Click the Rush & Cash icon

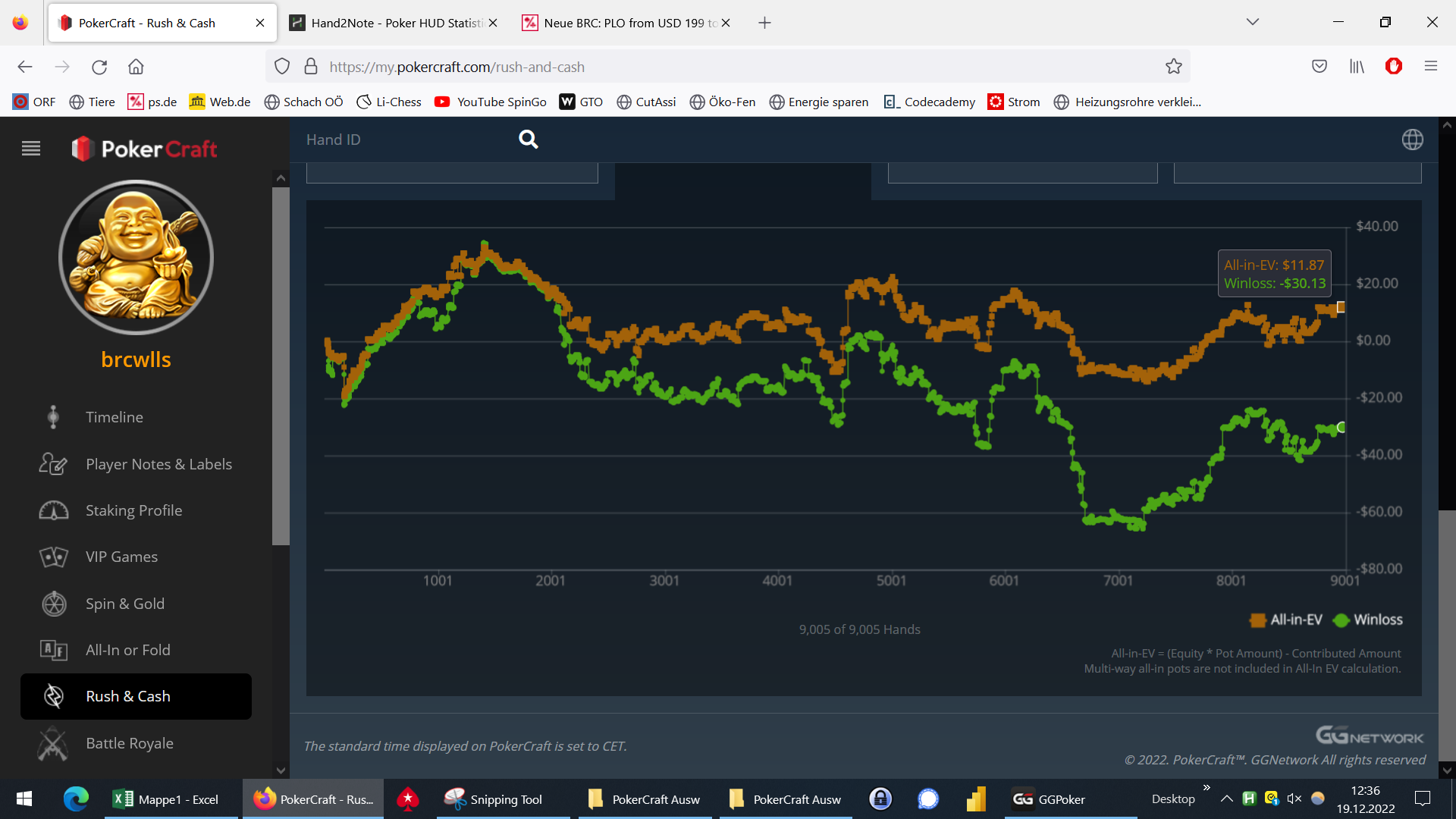tap(53, 696)
